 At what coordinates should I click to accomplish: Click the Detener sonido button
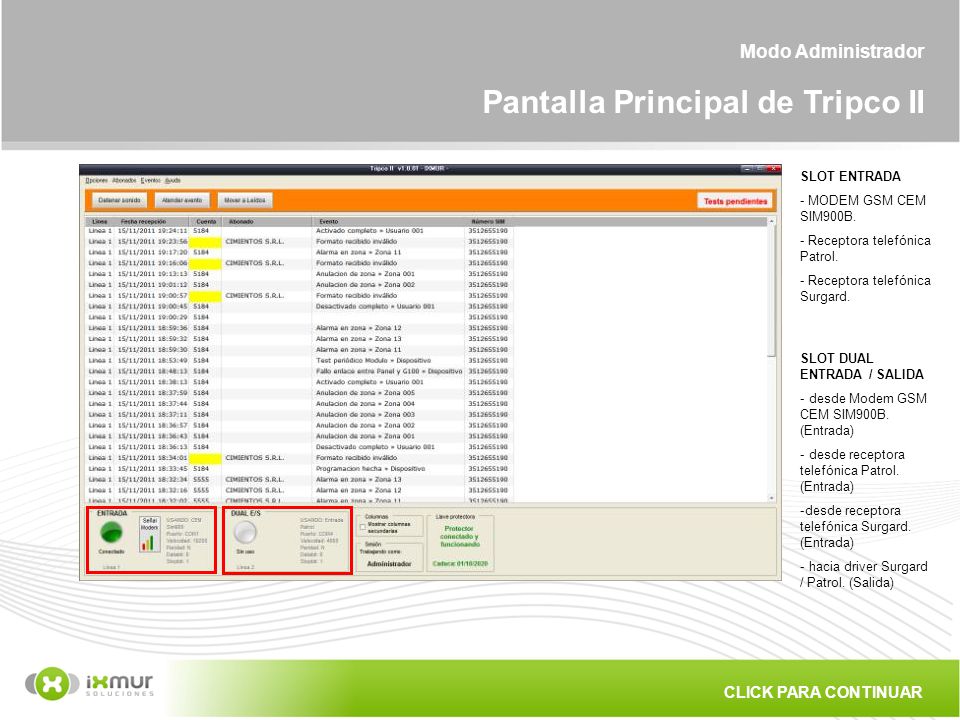pos(119,200)
